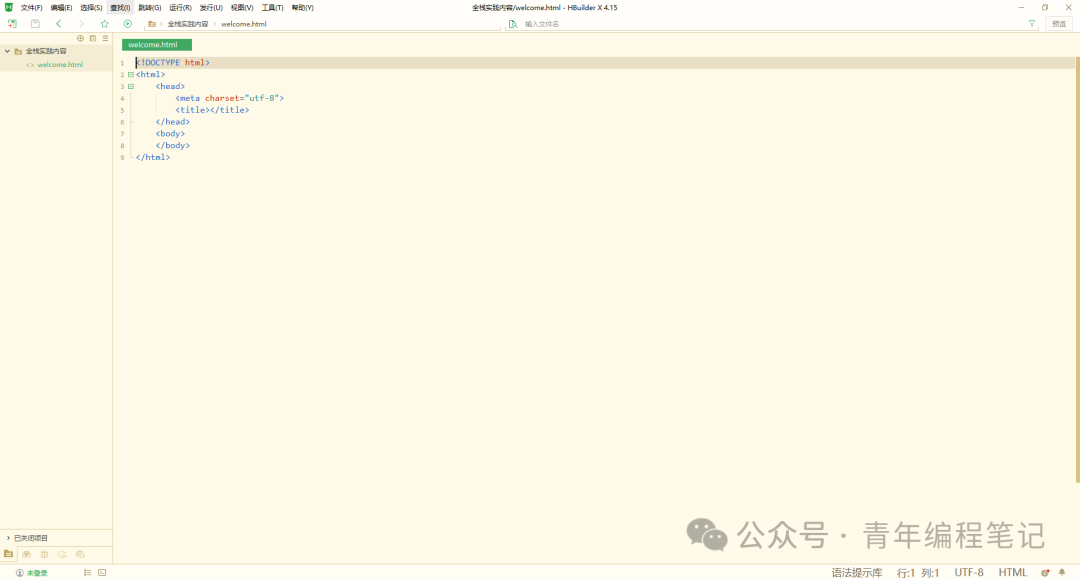Image resolution: width=1080 pixels, height=579 pixels.
Task: Collapse all projects in sidebar icon
Action: coord(93,39)
